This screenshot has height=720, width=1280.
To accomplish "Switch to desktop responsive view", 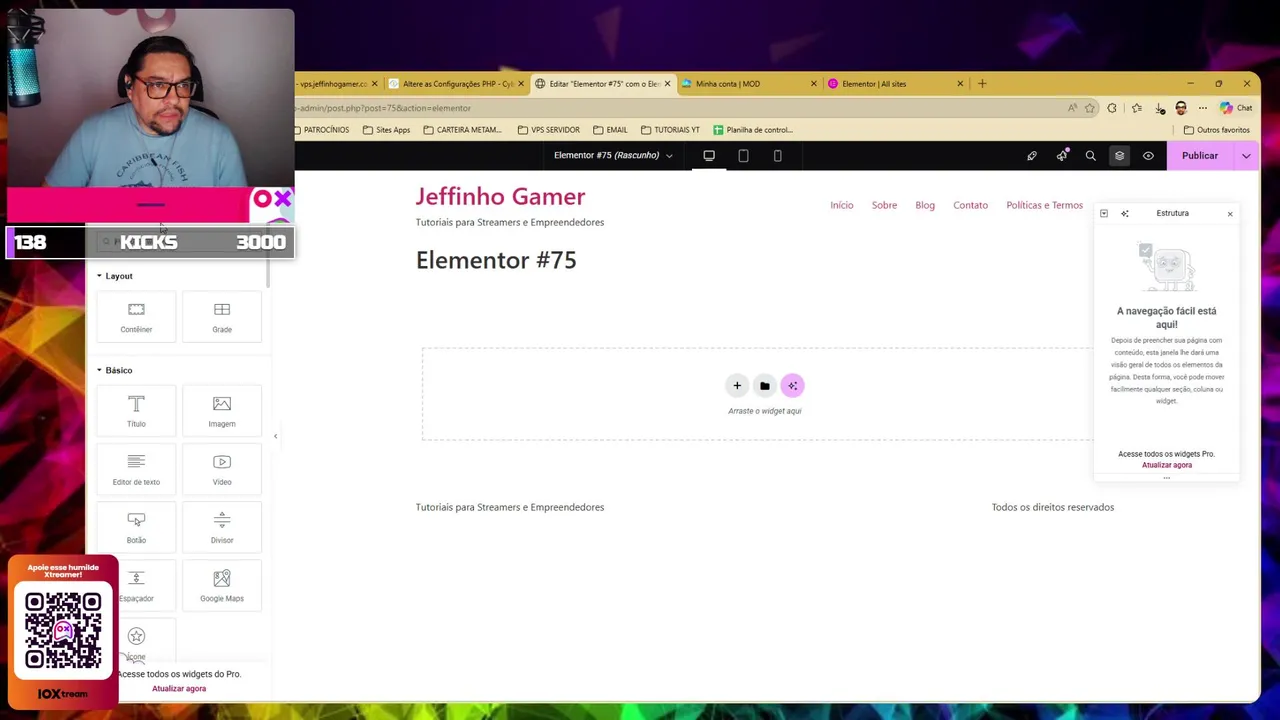I will click(x=709, y=155).
